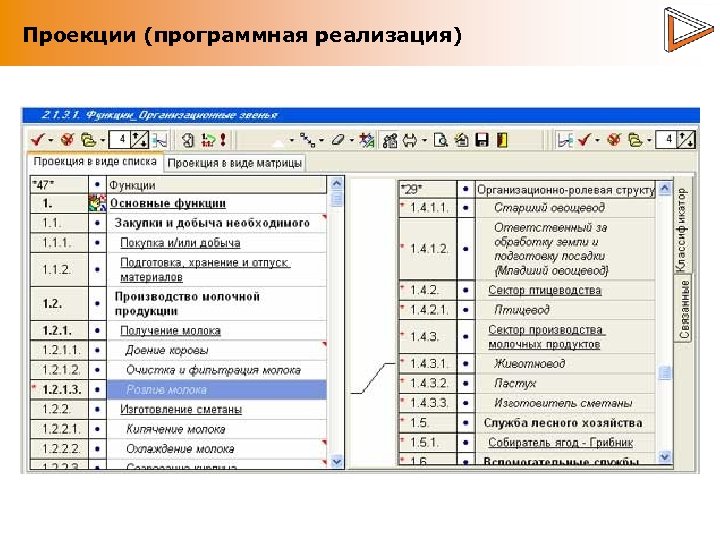The image size is (720, 540).
Task: Click the red bug-like icon in right toolbar
Action: point(614,139)
